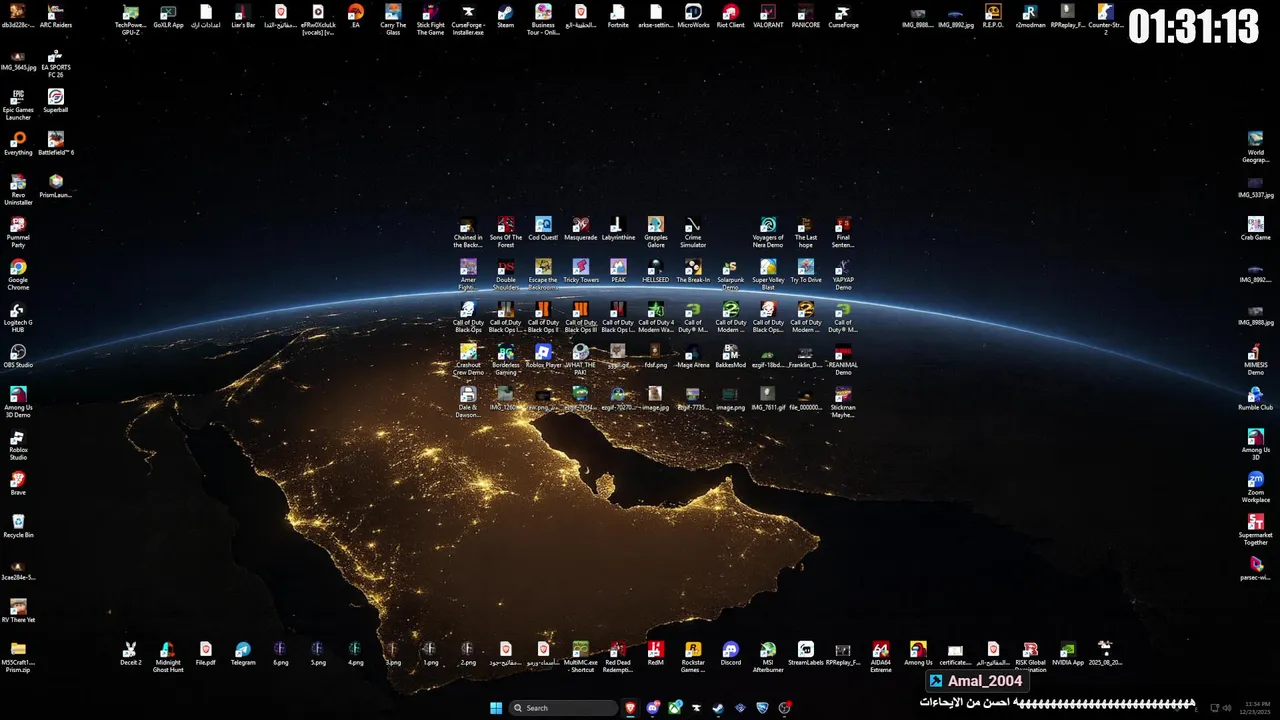
Task: Select the Battlefield 6 shortcut
Action: [56, 144]
